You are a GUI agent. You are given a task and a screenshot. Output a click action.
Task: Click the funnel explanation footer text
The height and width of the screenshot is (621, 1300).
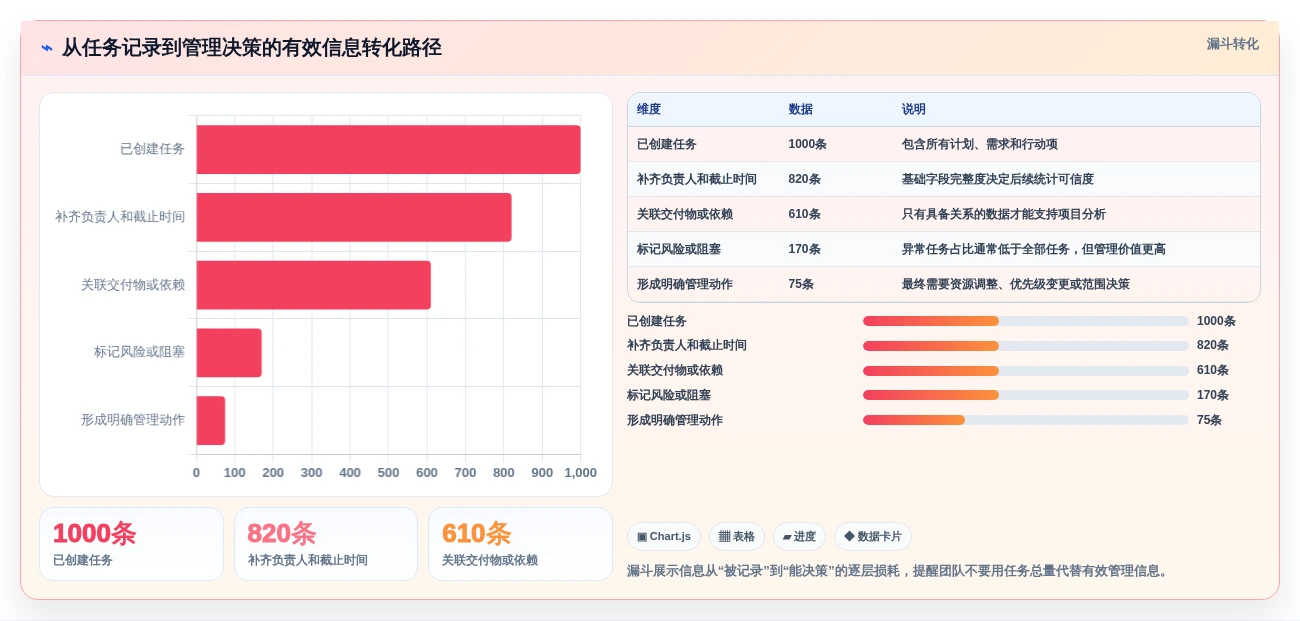coord(899,571)
